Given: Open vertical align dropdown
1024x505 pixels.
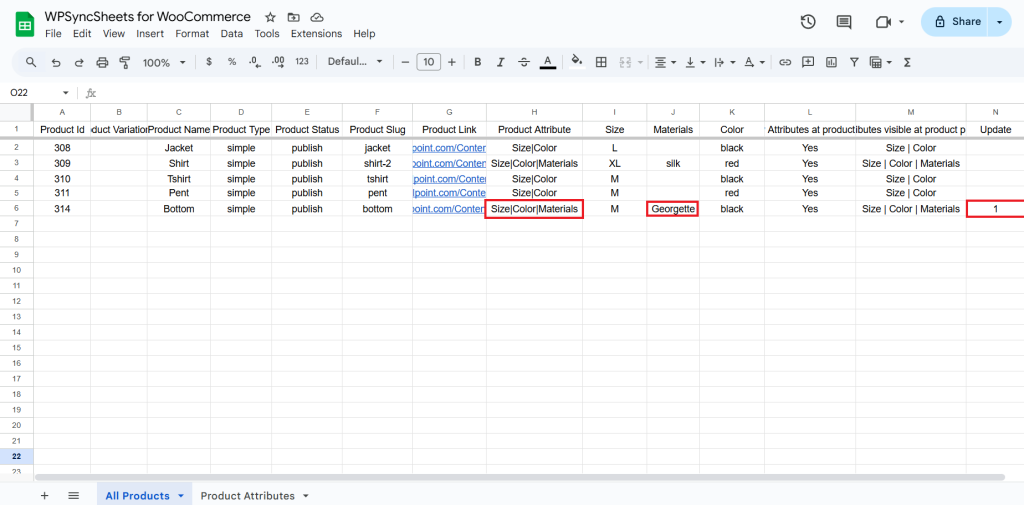Looking at the screenshot, I should pyautogui.click(x=695, y=62).
